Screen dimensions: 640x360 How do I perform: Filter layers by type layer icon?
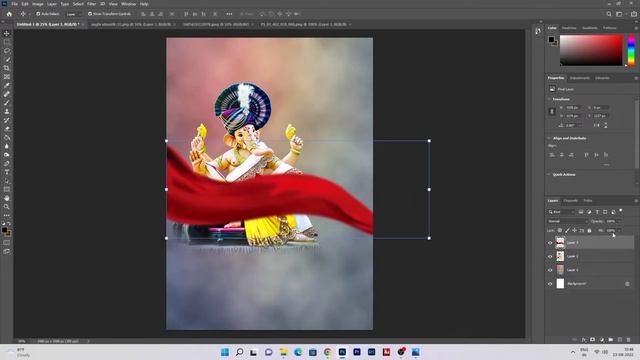pos(597,212)
